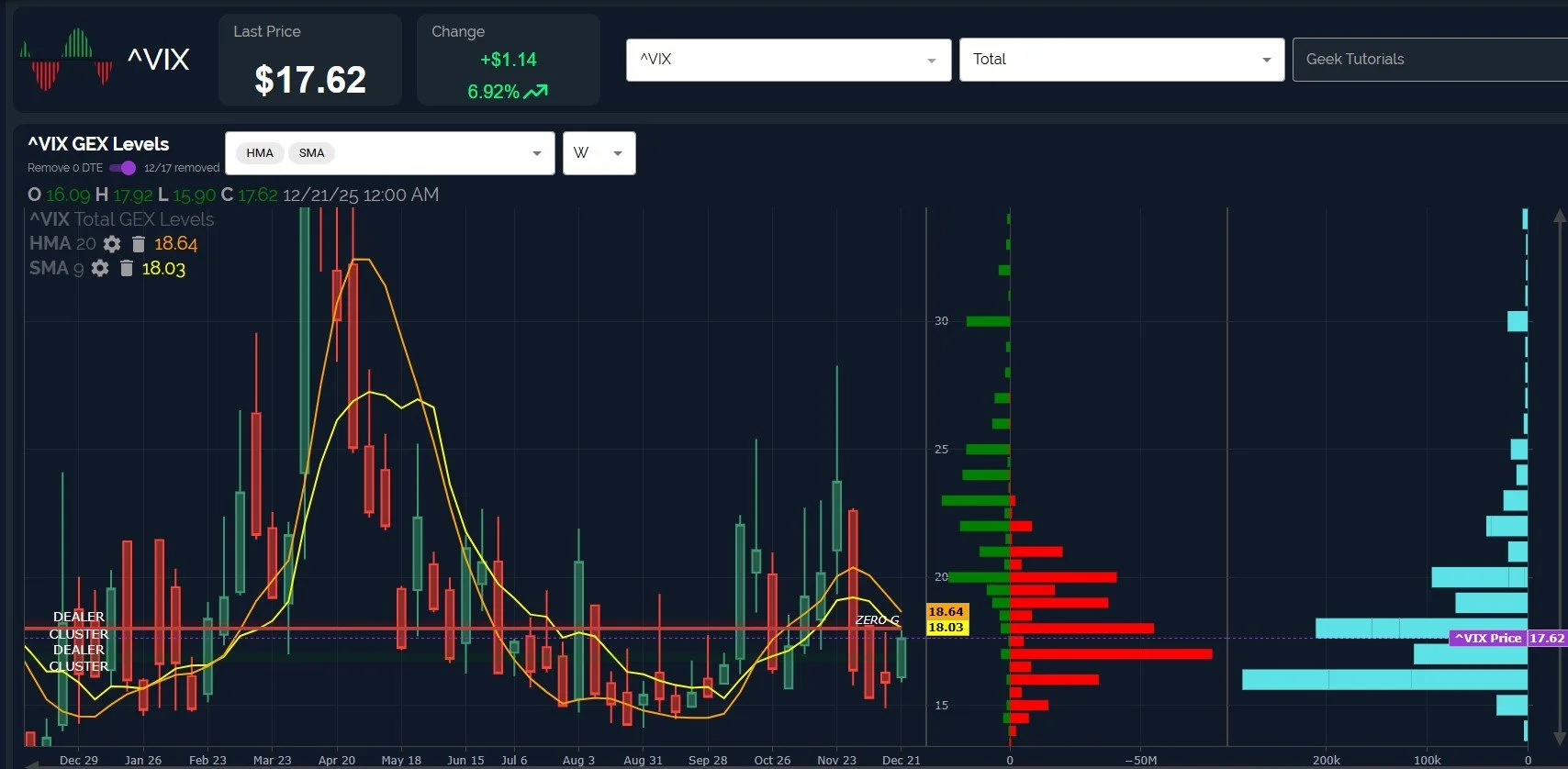Click the Geek Tutorials field
The width and height of the screenshot is (1568, 769).
[x=1429, y=60]
